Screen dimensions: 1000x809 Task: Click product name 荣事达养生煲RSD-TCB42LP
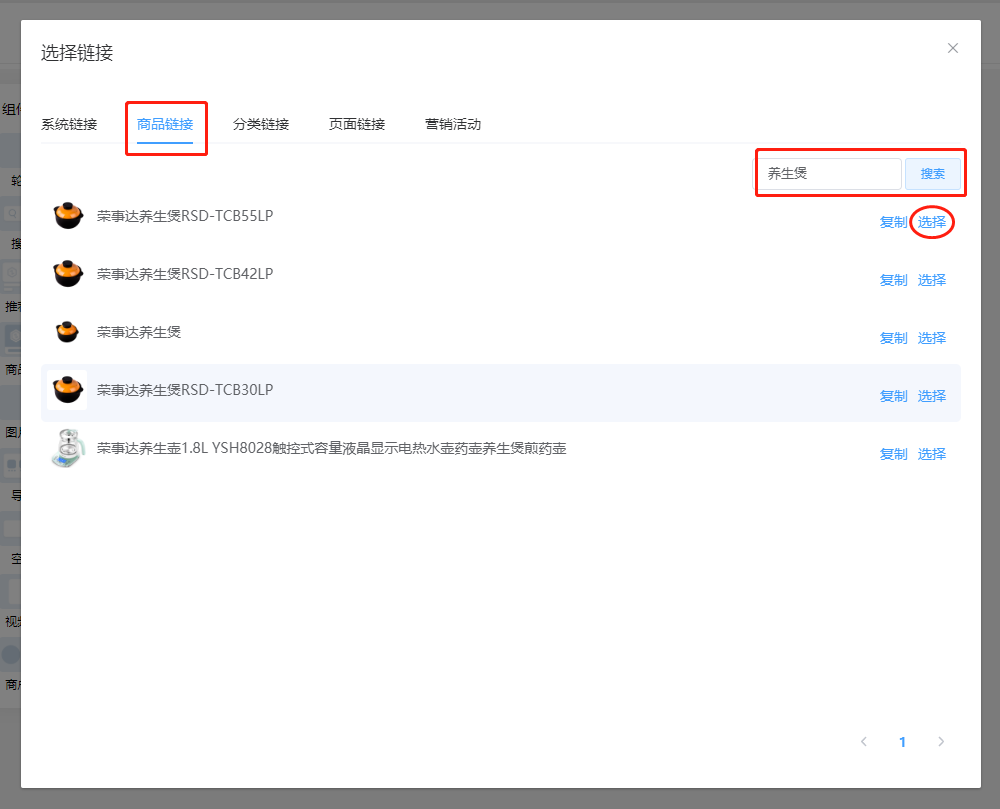point(185,274)
